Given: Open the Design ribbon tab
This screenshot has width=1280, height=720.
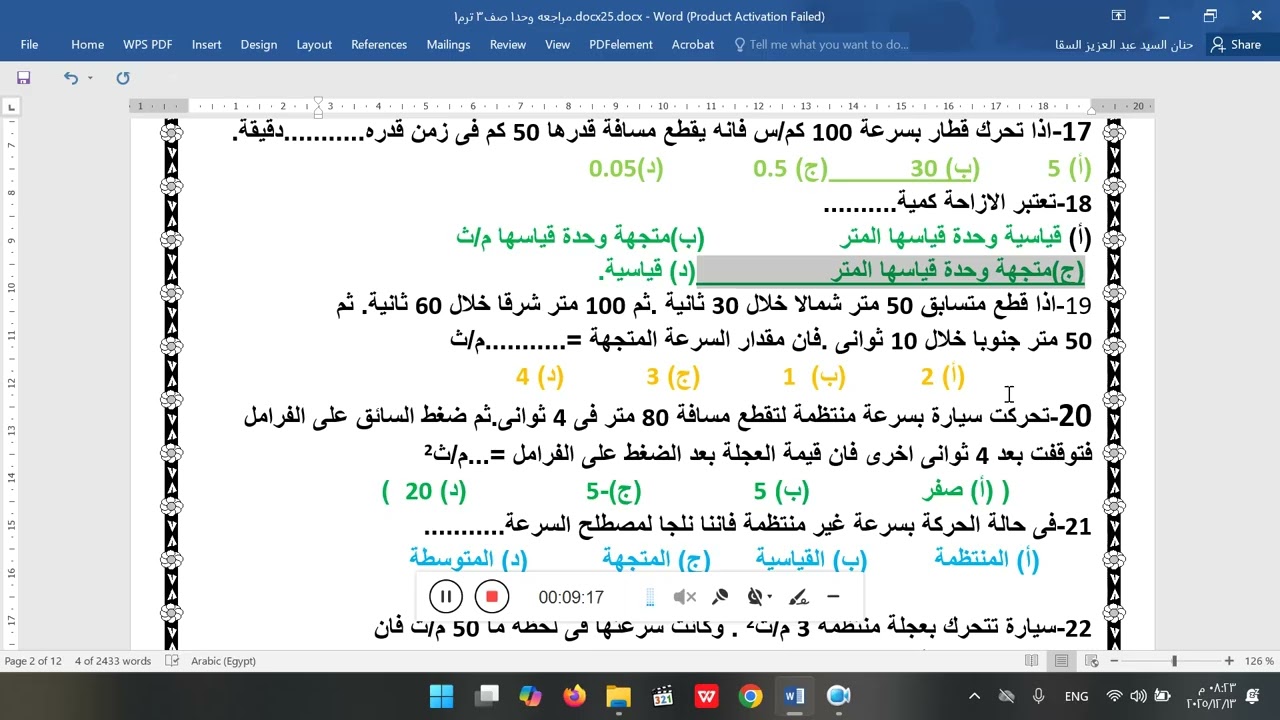Looking at the screenshot, I should click(x=259, y=44).
